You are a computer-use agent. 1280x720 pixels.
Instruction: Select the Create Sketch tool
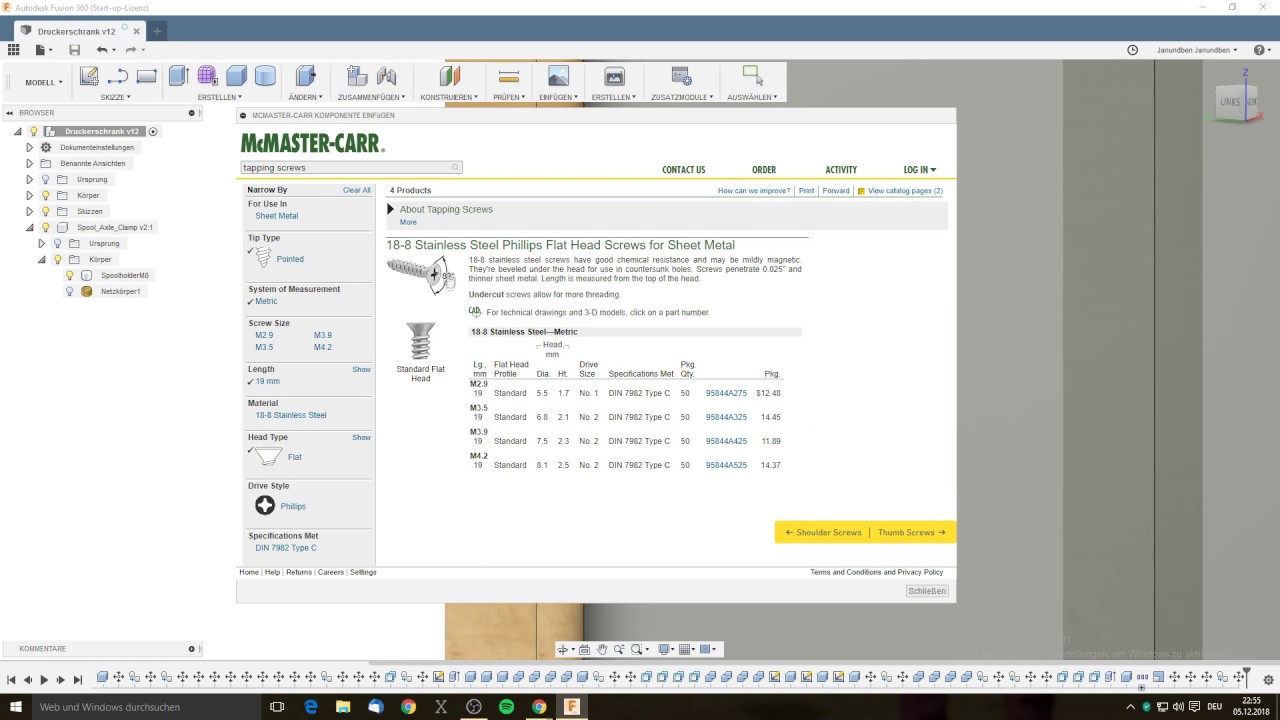pyautogui.click(x=89, y=76)
